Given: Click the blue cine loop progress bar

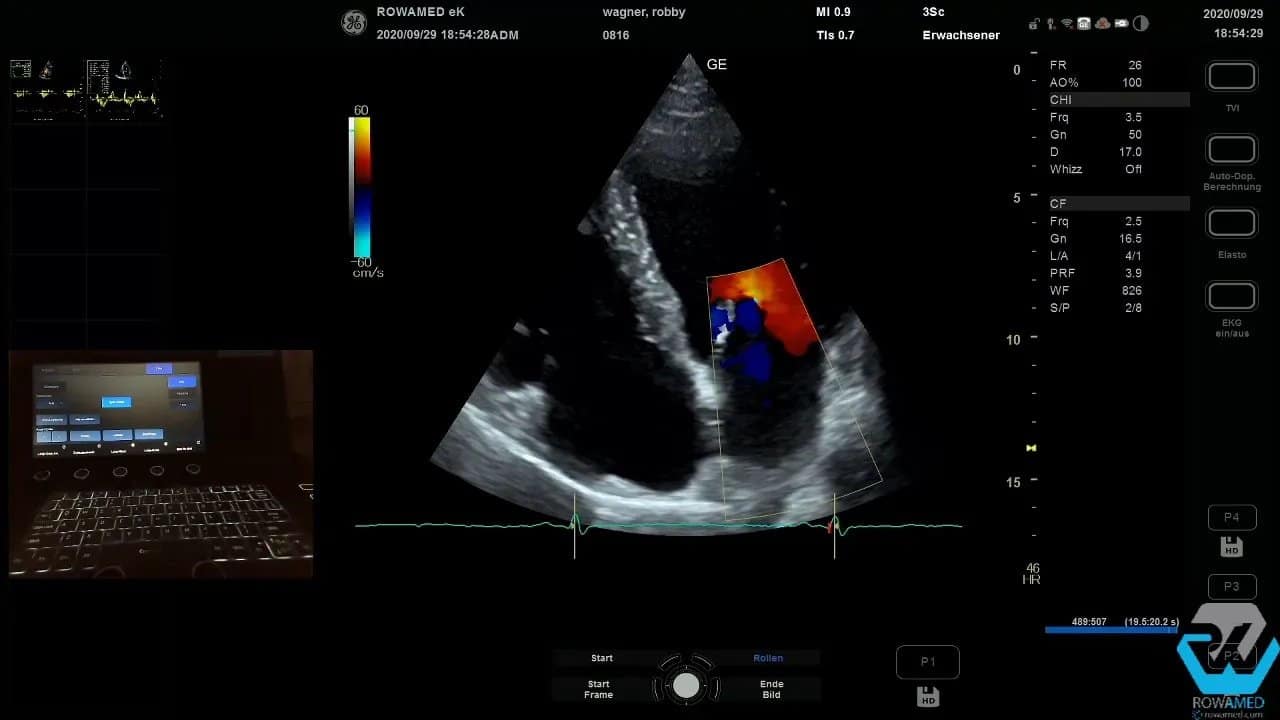Looking at the screenshot, I should pos(1110,630).
